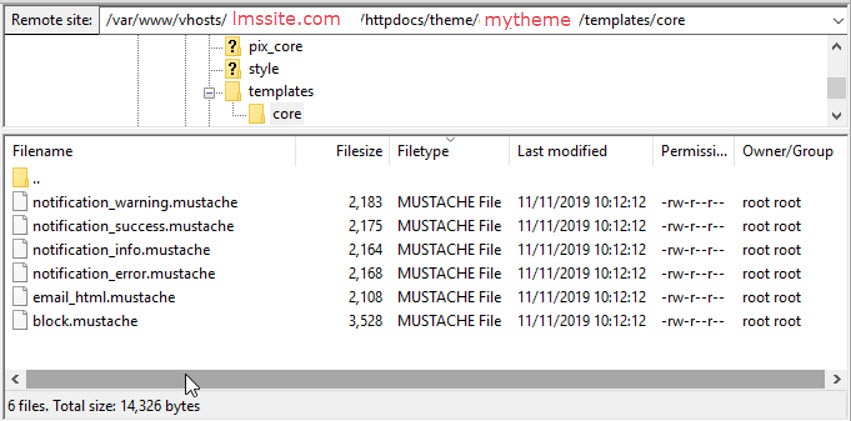The width and height of the screenshot is (851, 421).
Task: Click the notification_warning.mustache file icon
Action: click(x=21, y=202)
